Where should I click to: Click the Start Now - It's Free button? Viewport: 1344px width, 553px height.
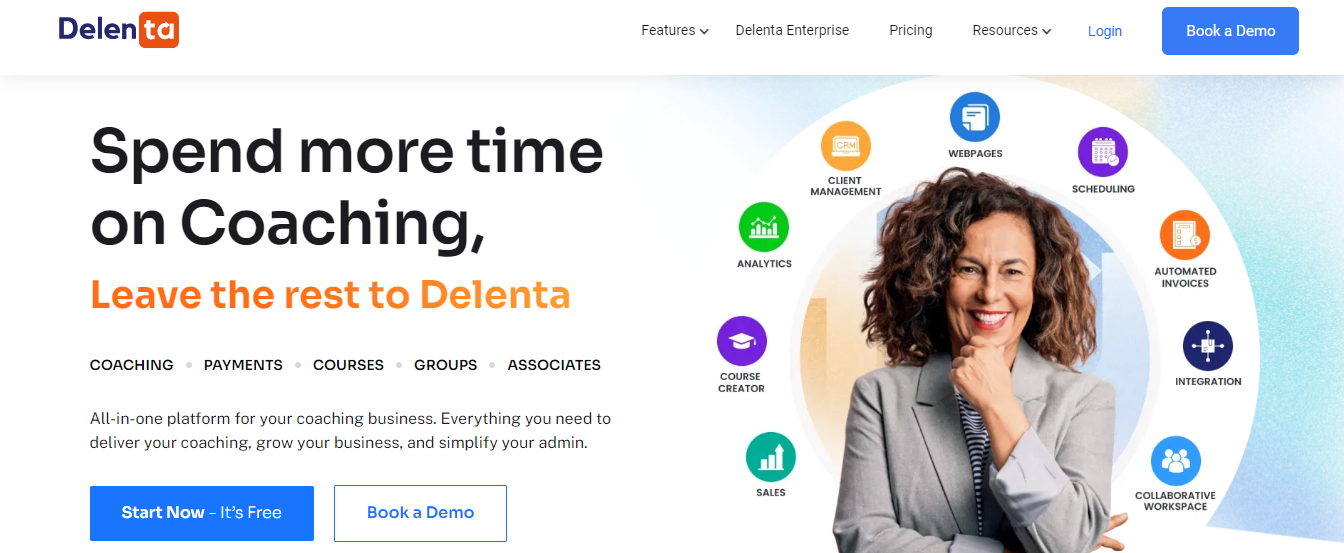[x=202, y=513]
